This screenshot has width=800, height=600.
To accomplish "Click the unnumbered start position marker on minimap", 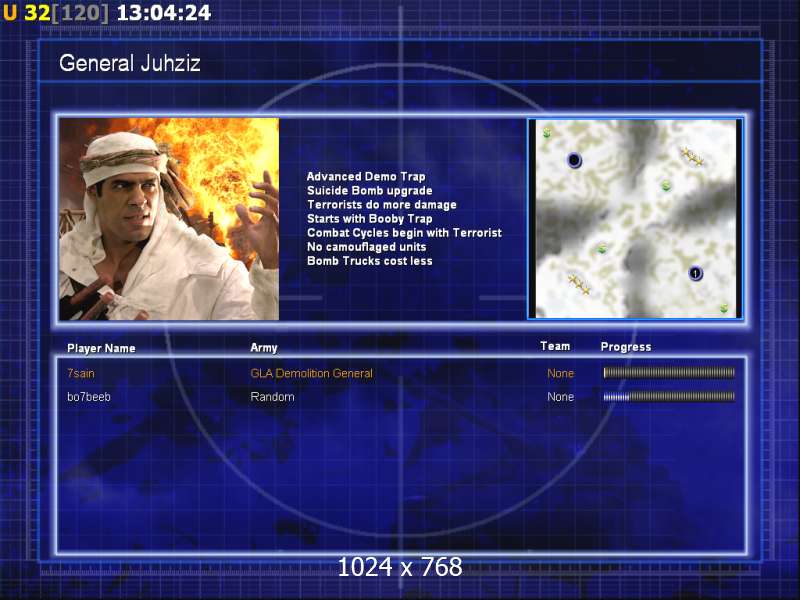I will (x=574, y=160).
